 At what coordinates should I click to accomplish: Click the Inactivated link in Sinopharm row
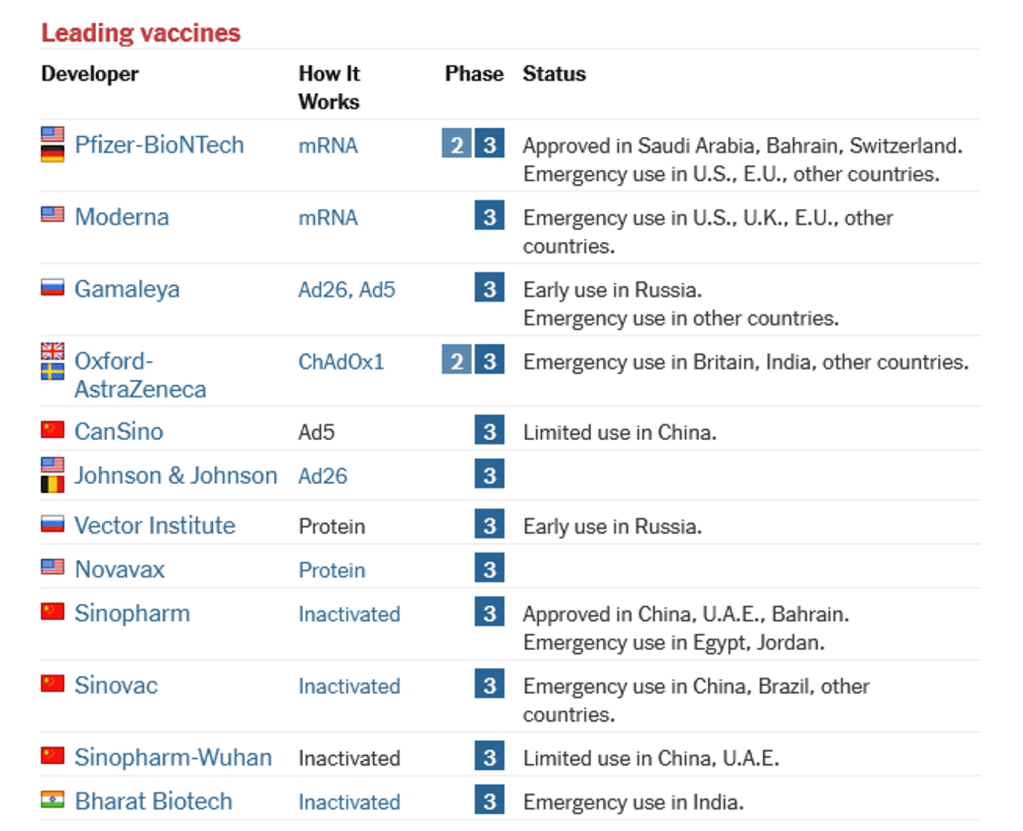(x=349, y=614)
